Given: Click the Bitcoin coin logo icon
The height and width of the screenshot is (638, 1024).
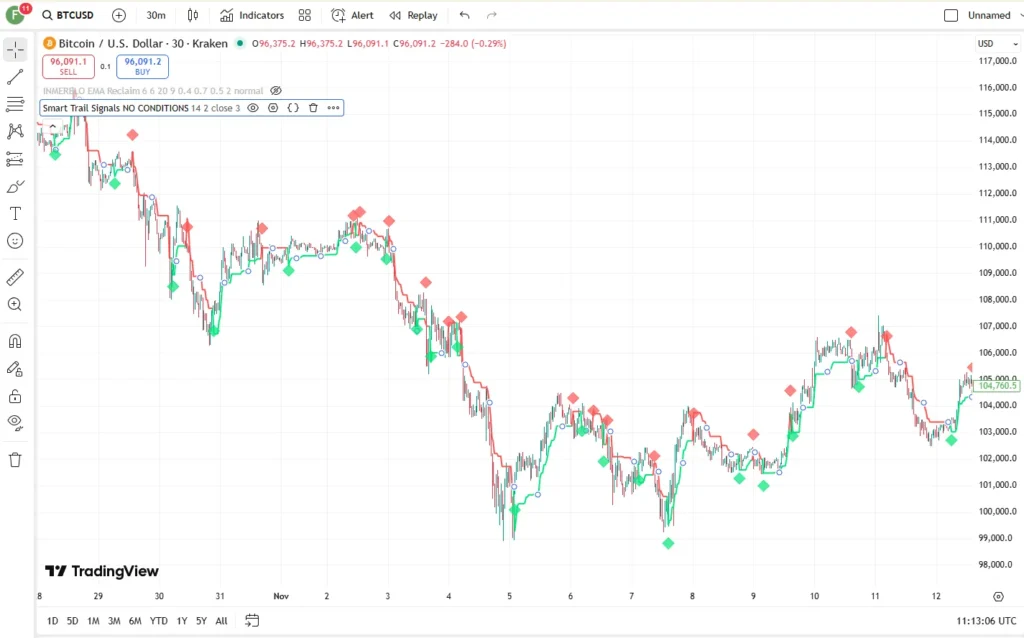Looking at the screenshot, I should (49, 44).
